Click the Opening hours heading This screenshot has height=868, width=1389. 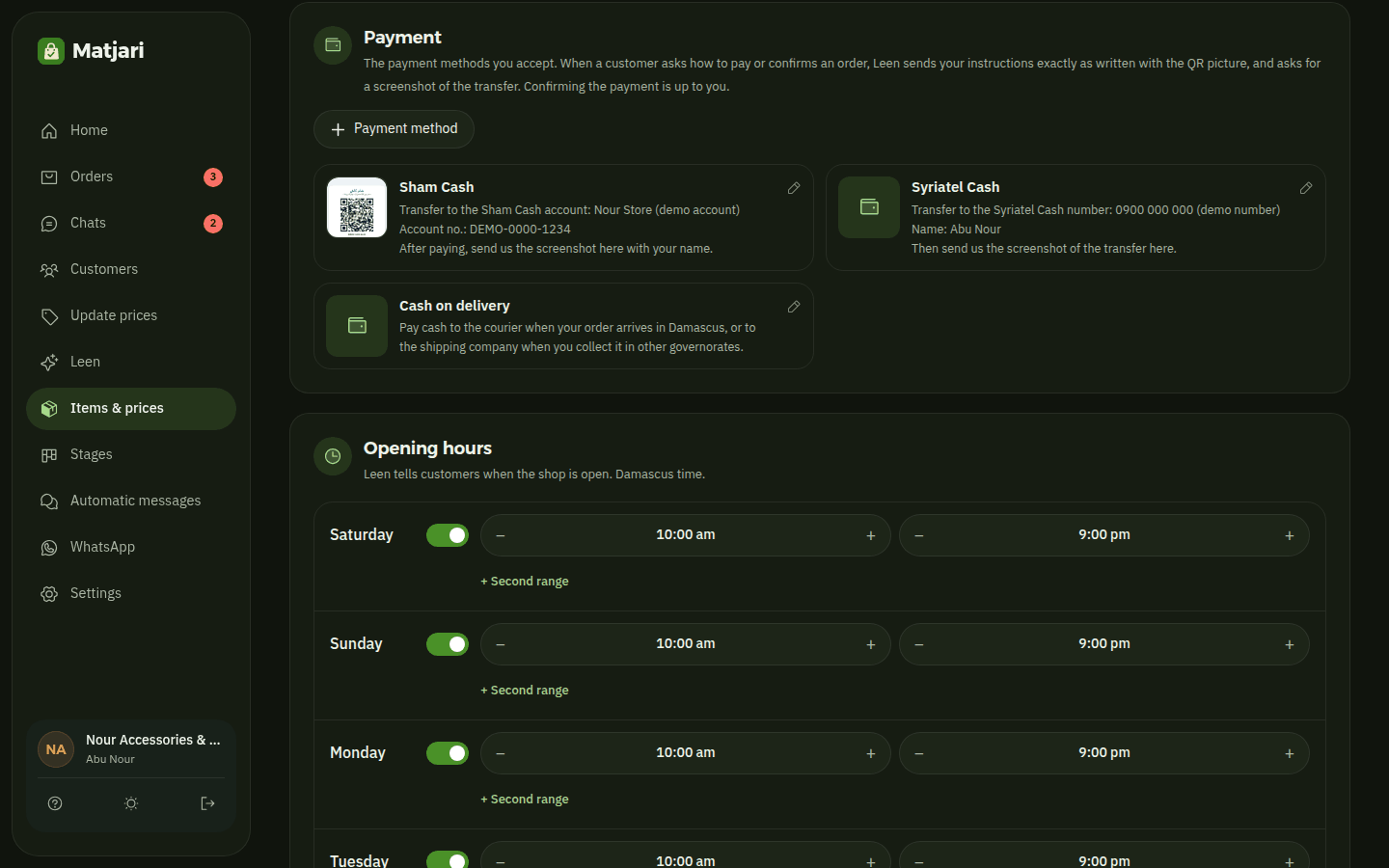pyautogui.click(x=427, y=448)
